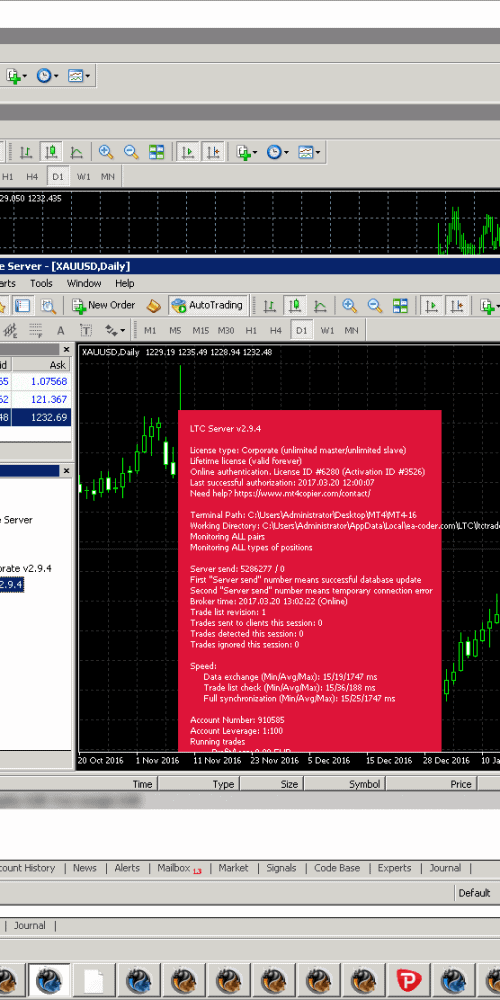Open the Alerts tab in Terminal

(127, 868)
